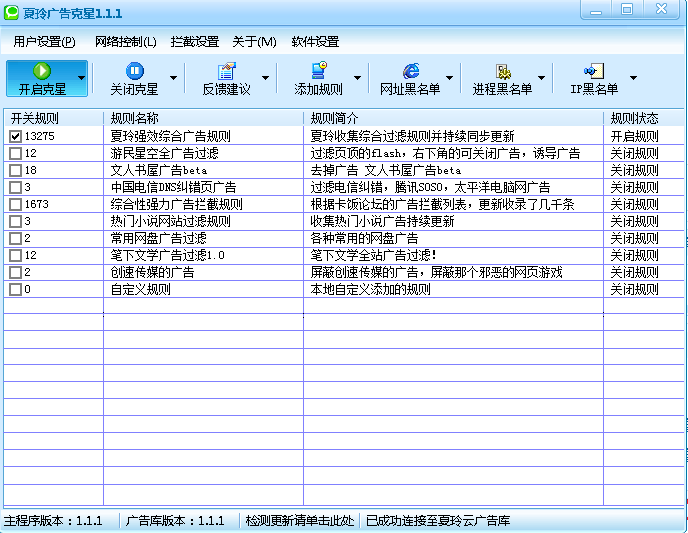
Task: Open the 网络控制(L) menu
Action: 125,42
